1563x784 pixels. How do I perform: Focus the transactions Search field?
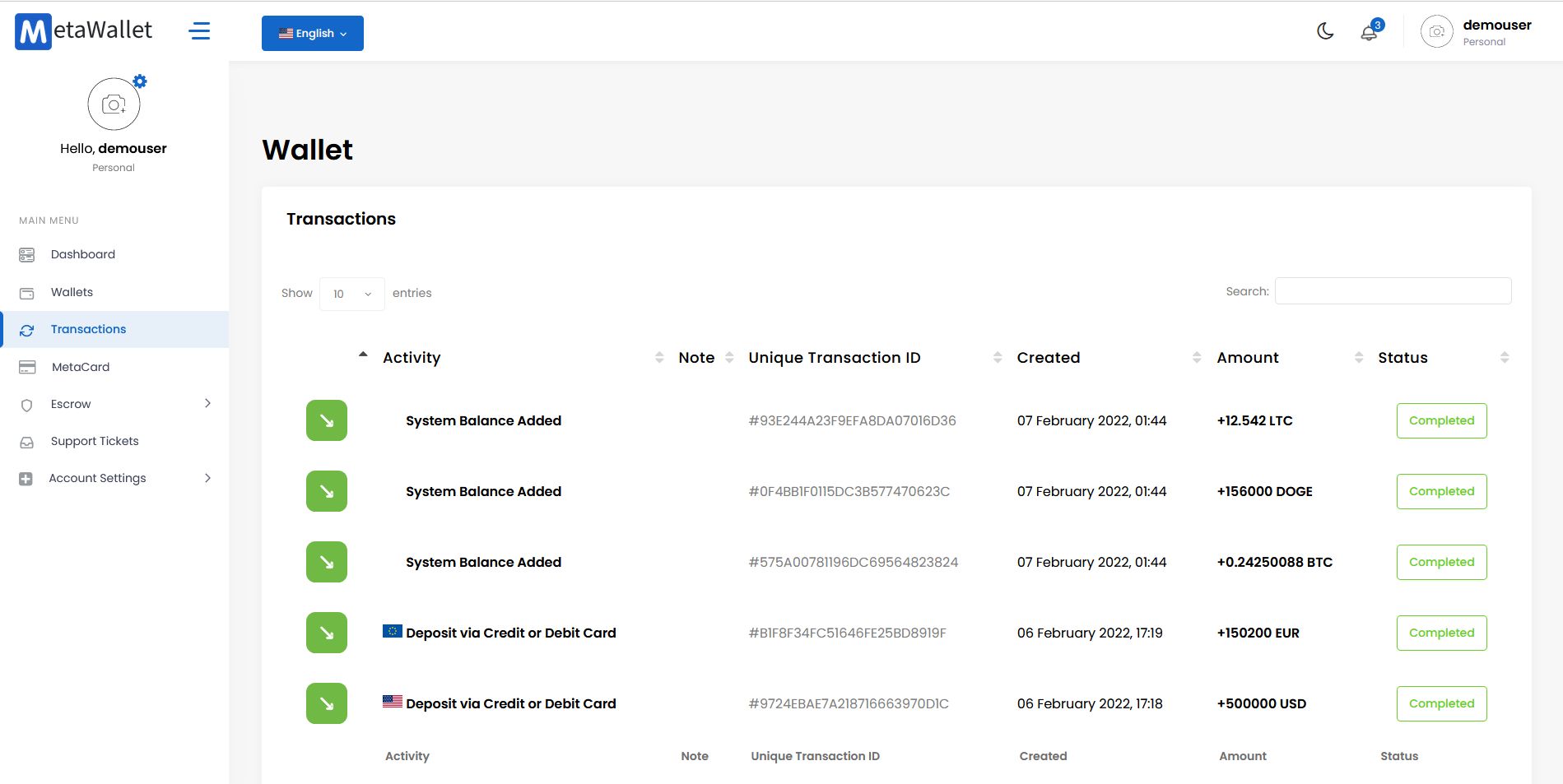coord(1393,291)
